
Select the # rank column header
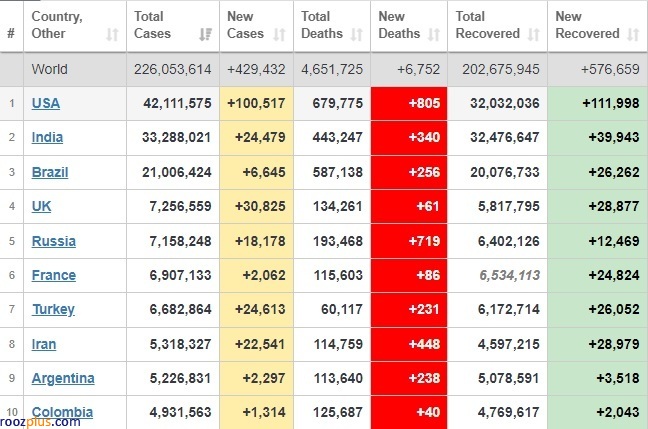pyautogui.click(x=11, y=33)
